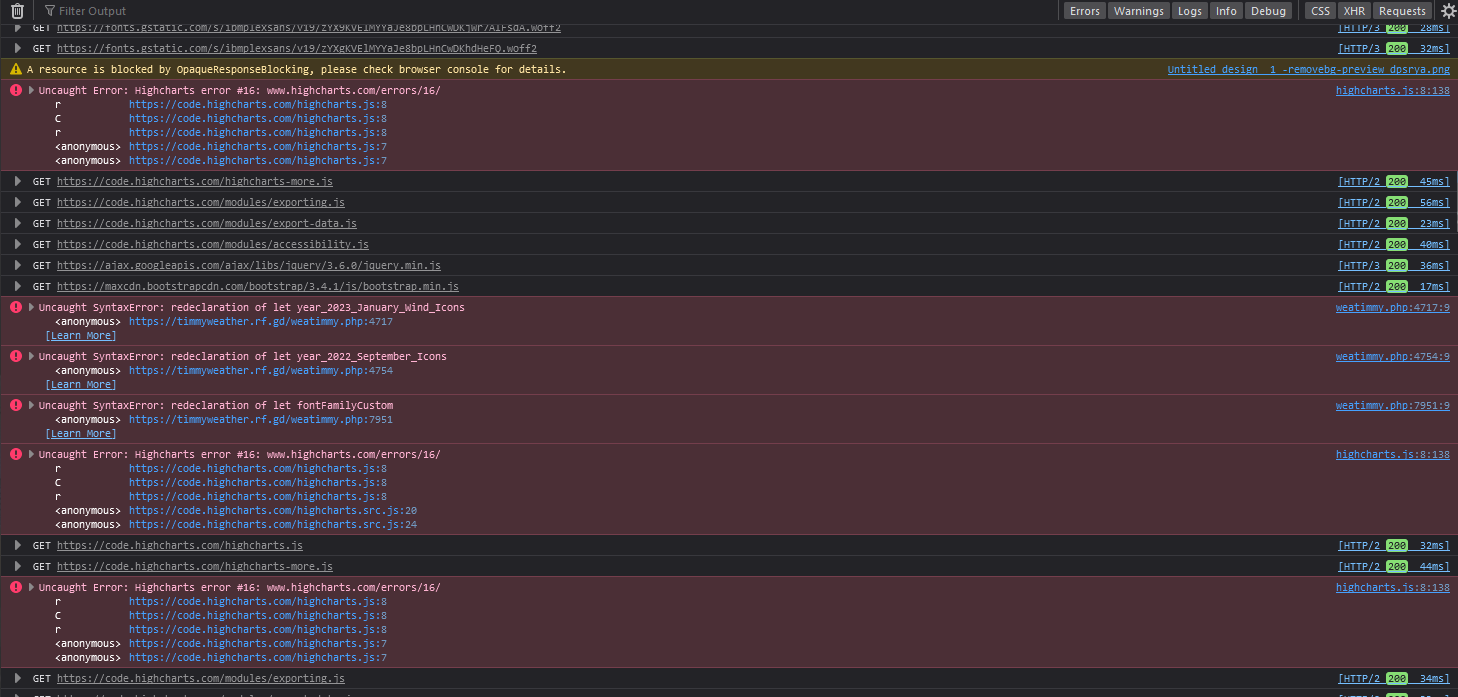Viewport: 1458px width, 697px height.
Task: Toggle the Warnings filter button
Action: click(x=1138, y=11)
